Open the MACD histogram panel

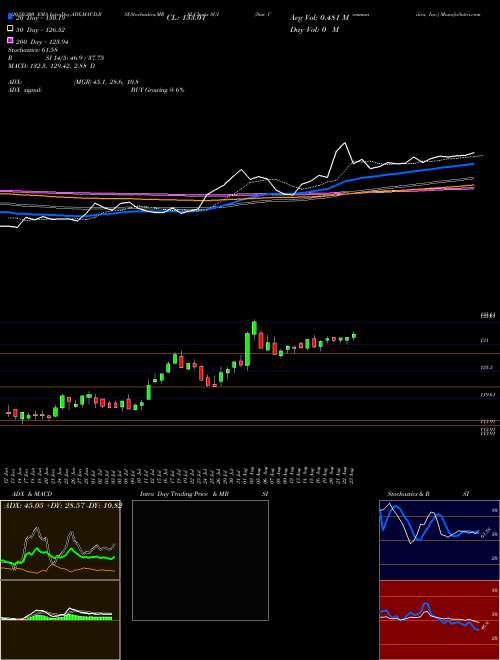pyautogui.click(x=60, y=620)
